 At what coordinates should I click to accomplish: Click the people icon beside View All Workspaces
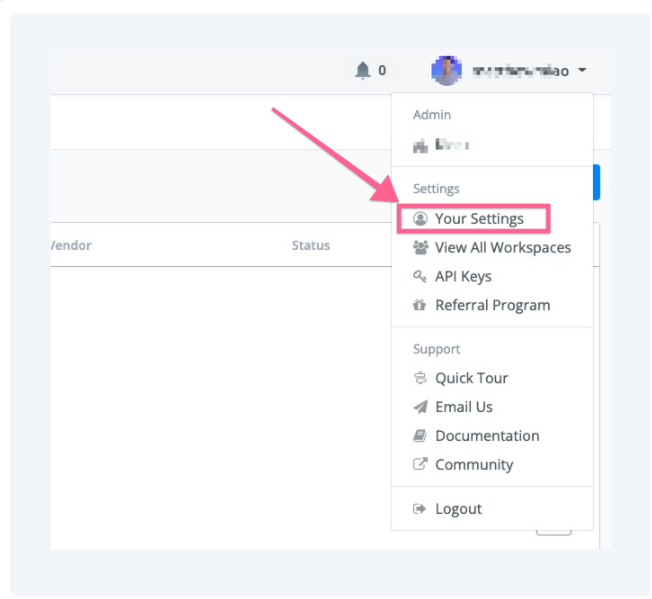[x=420, y=247]
